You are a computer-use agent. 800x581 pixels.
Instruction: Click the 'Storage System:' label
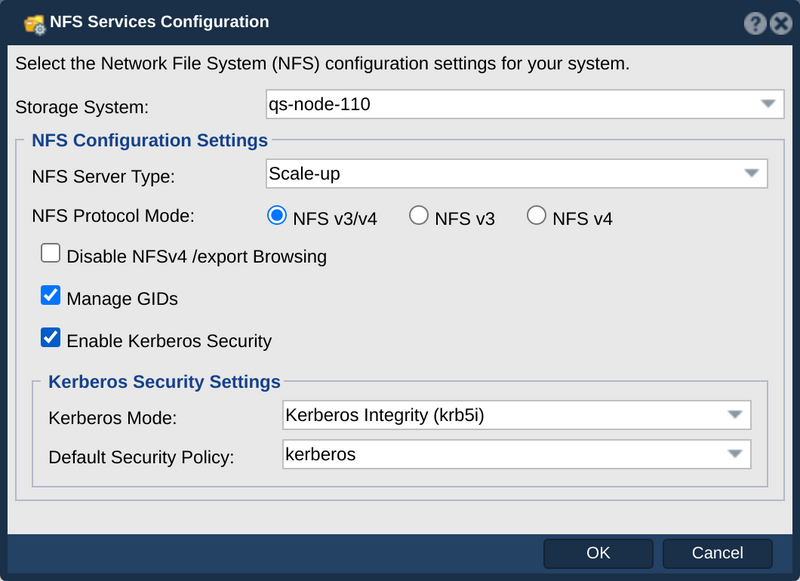pos(82,107)
